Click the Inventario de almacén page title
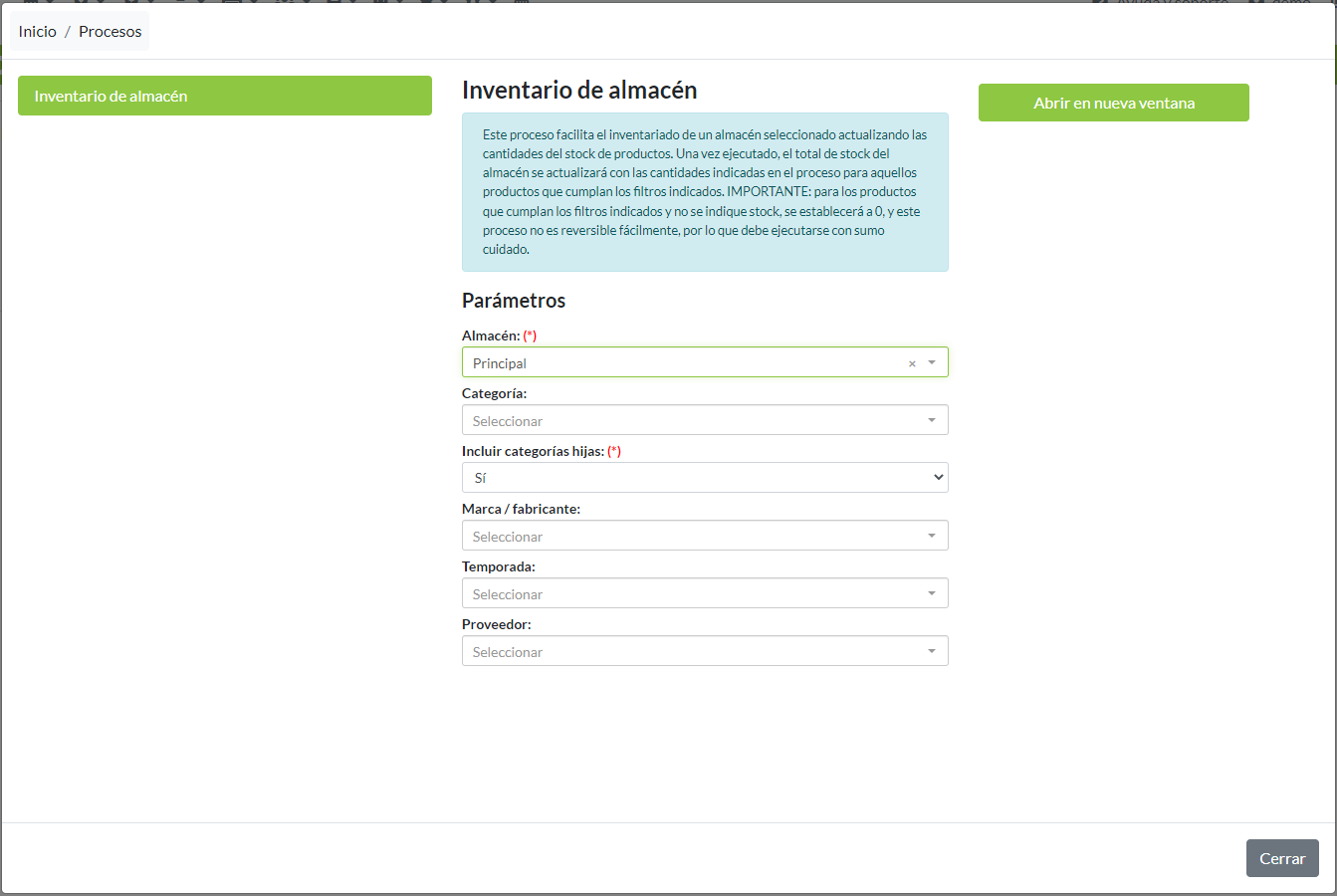Screen dimensions: 1337x896 (578, 90)
